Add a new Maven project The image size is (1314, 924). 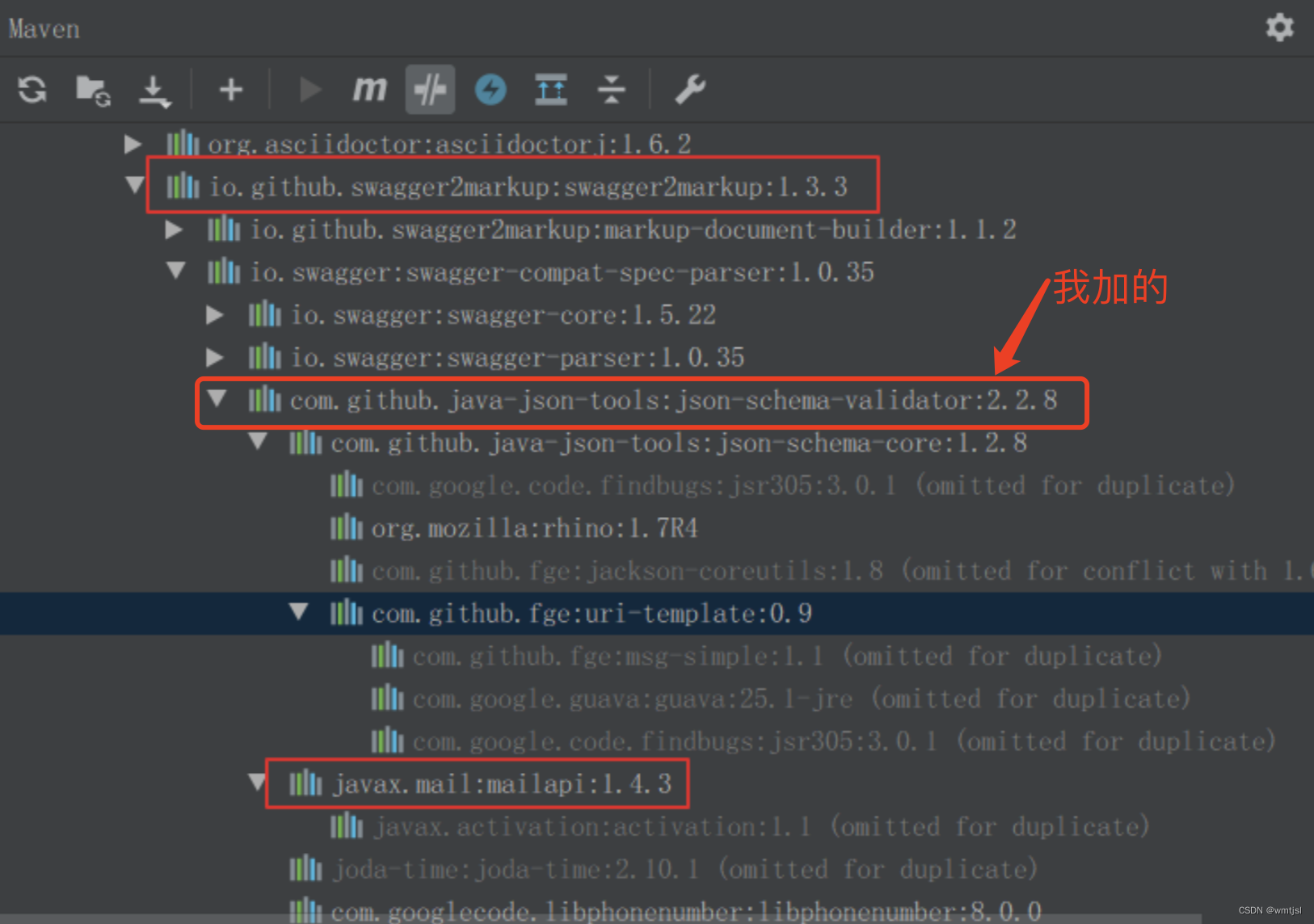(x=230, y=89)
